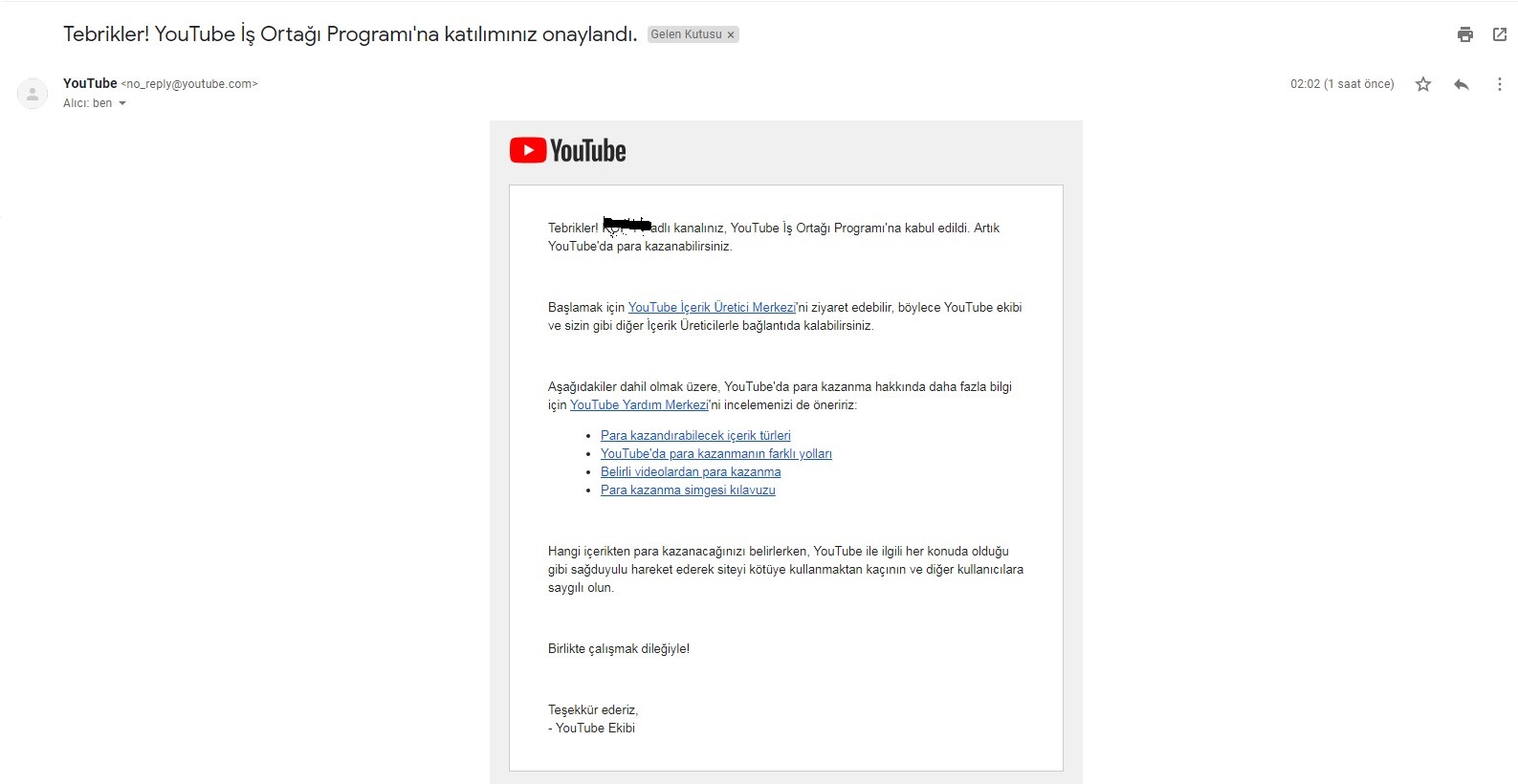Follow 'YouTube'da para kazanmanın farklı yolları' link

point(715,454)
